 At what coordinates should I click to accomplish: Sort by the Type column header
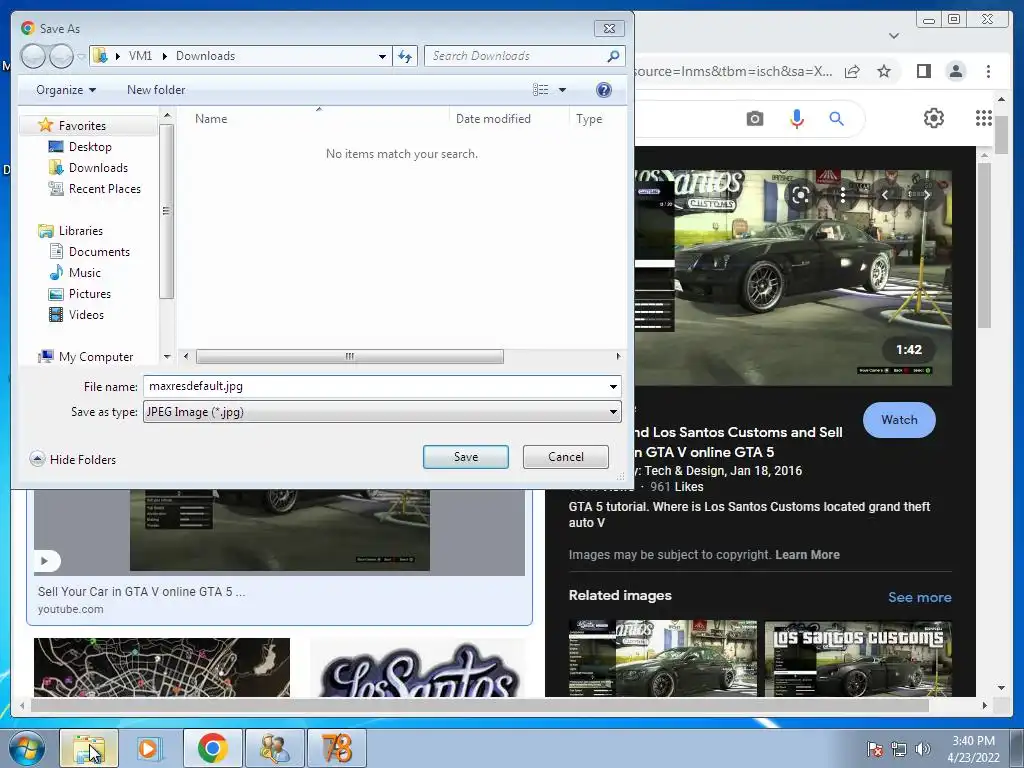coord(589,119)
